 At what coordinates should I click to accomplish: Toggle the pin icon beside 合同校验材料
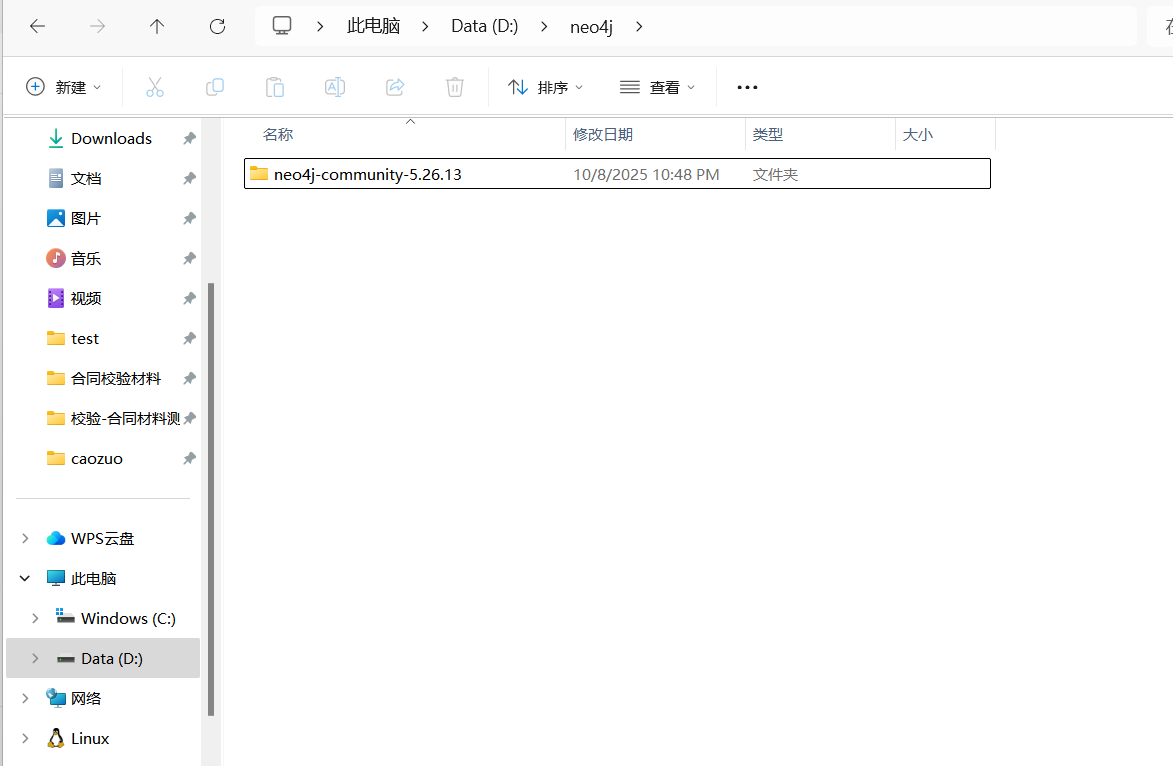[189, 379]
